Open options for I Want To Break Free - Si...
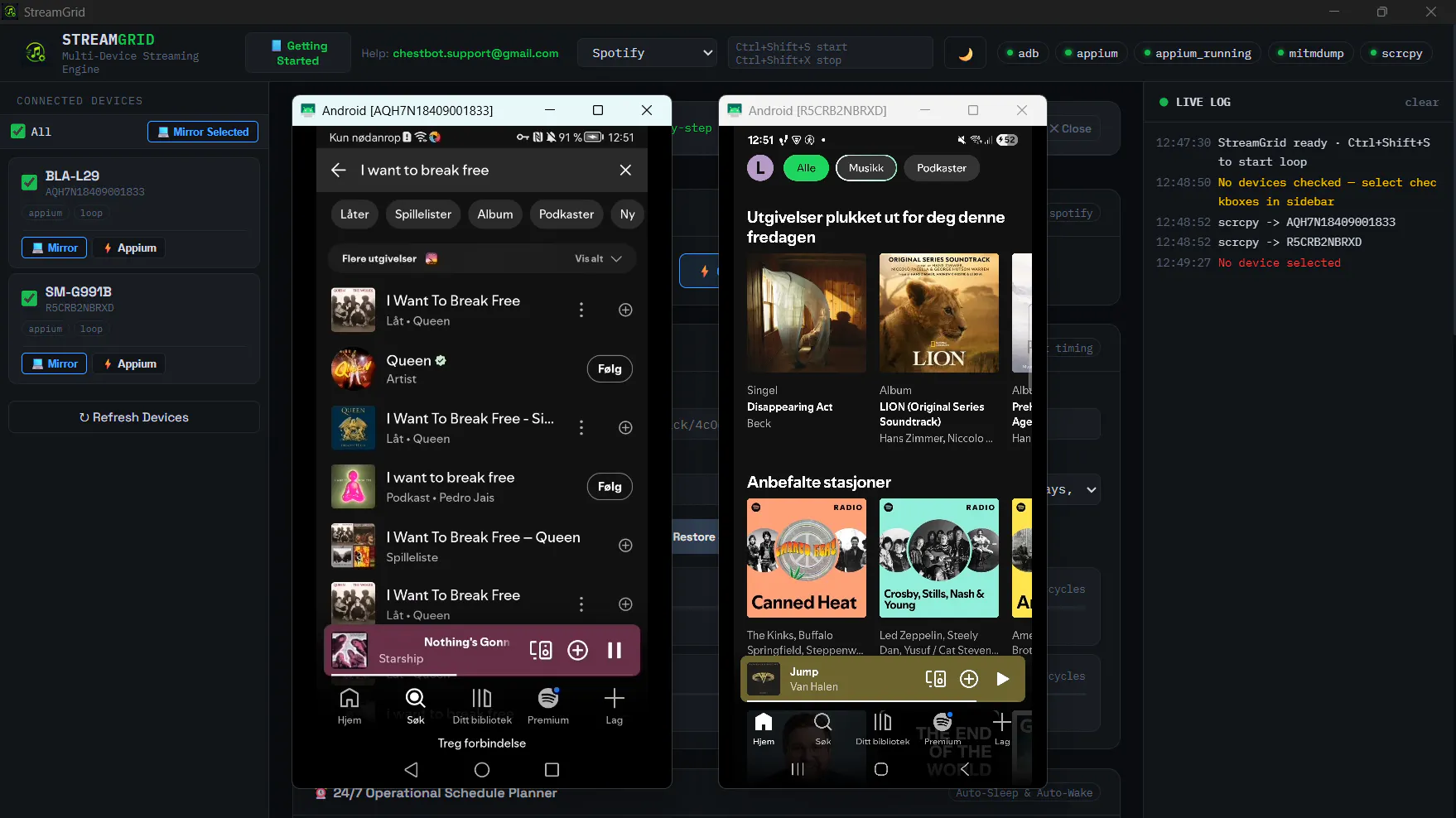Image resolution: width=1456 pixels, height=818 pixels. point(581,427)
